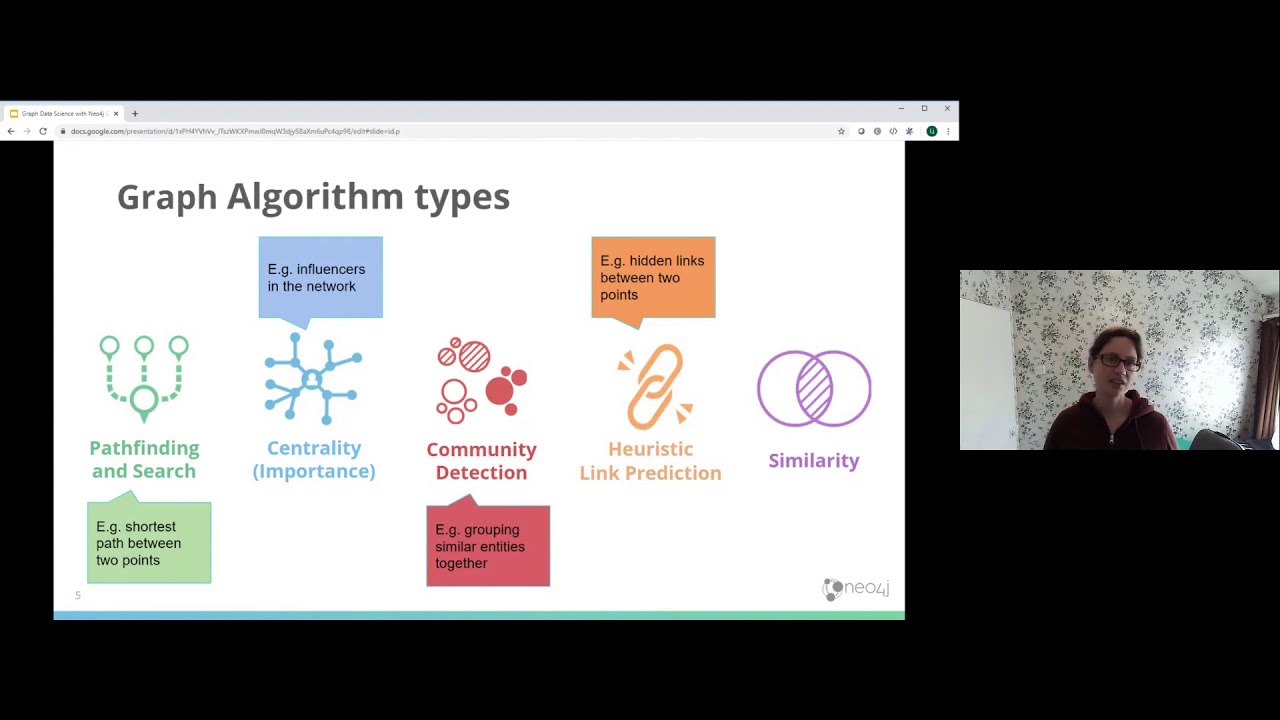Screen dimensions: 1280x720
Task: Click the Pathfinding and Search icon
Action: [x=144, y=378]
